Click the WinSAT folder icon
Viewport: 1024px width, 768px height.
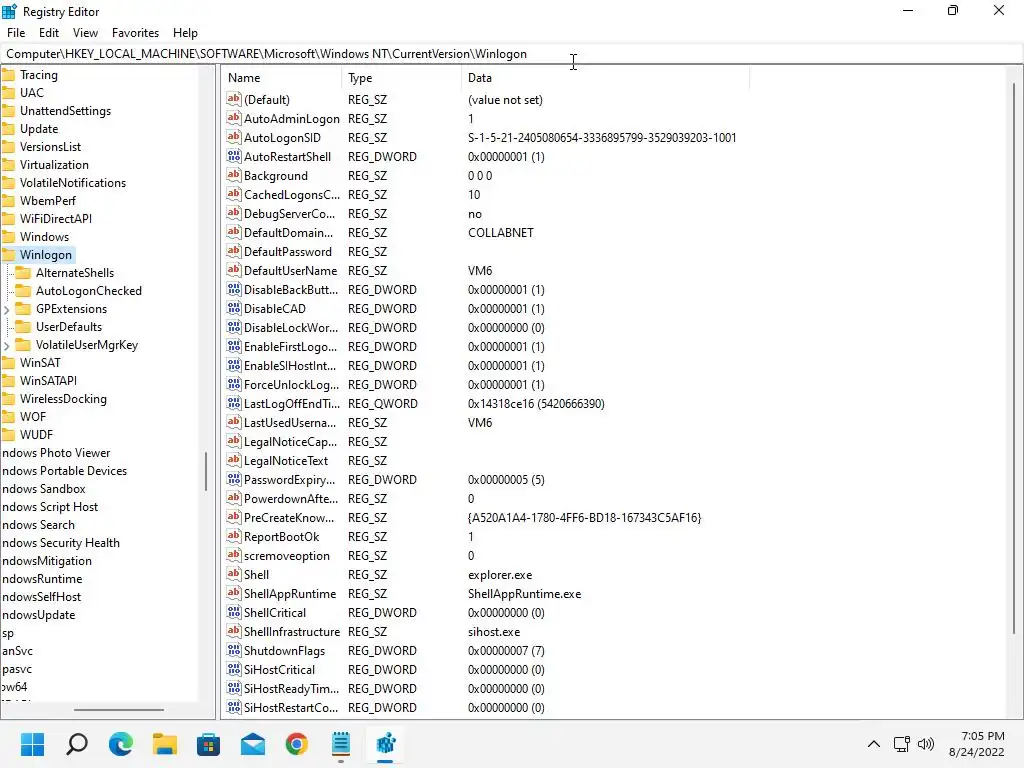[x=8, y=362]
